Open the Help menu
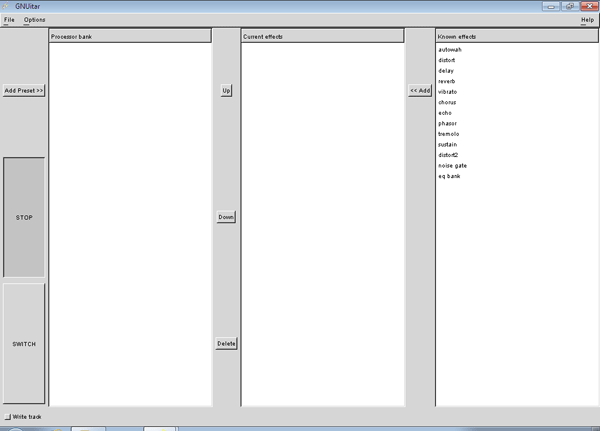This screenshot has width=600, height=431. [587, 20]
